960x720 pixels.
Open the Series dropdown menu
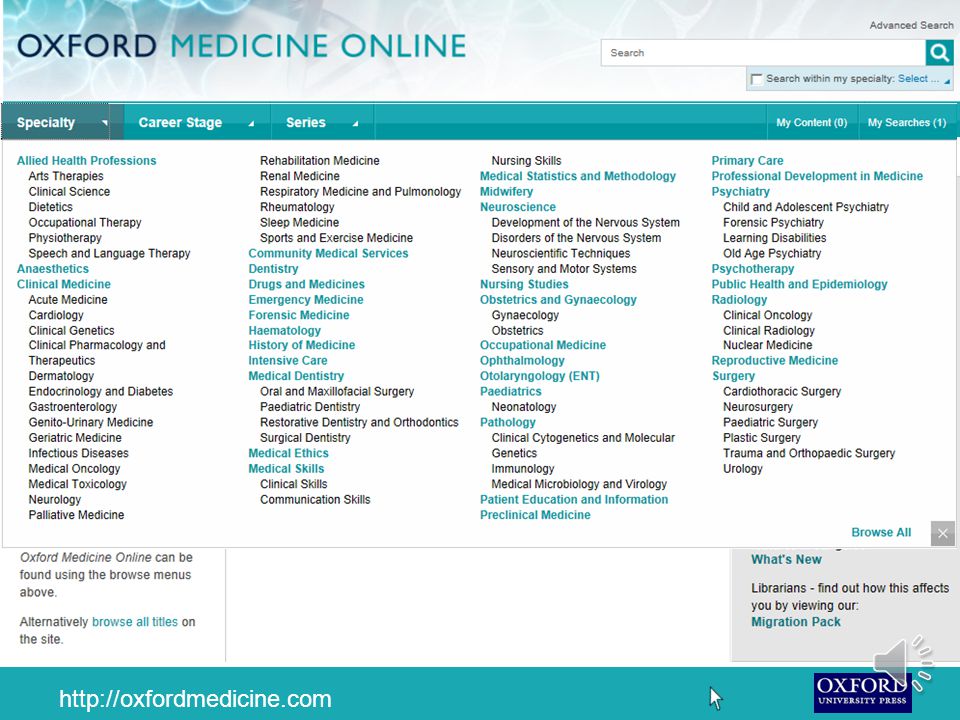[x=321, y=122]
